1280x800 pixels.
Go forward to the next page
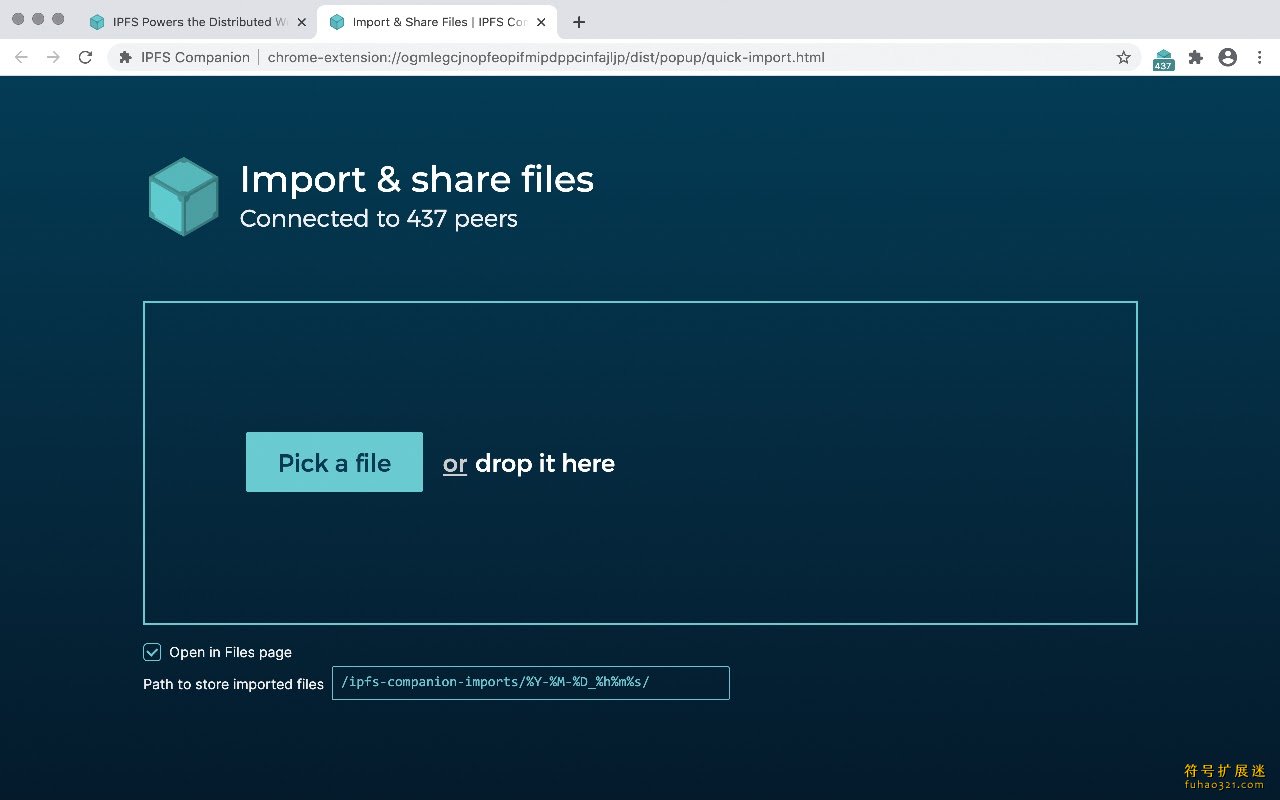coord(53,57)
